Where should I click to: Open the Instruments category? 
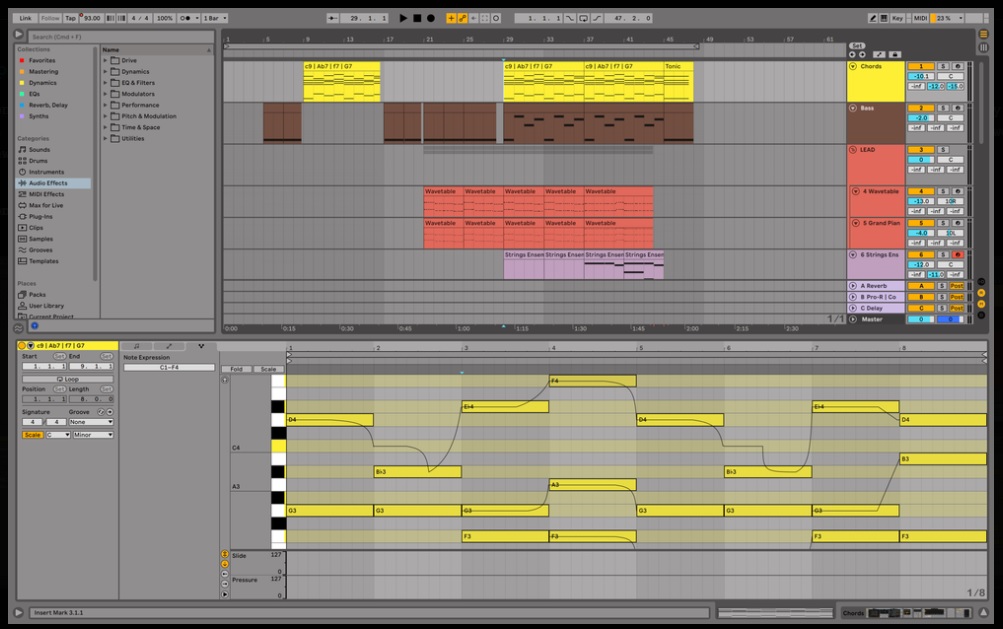46,172
